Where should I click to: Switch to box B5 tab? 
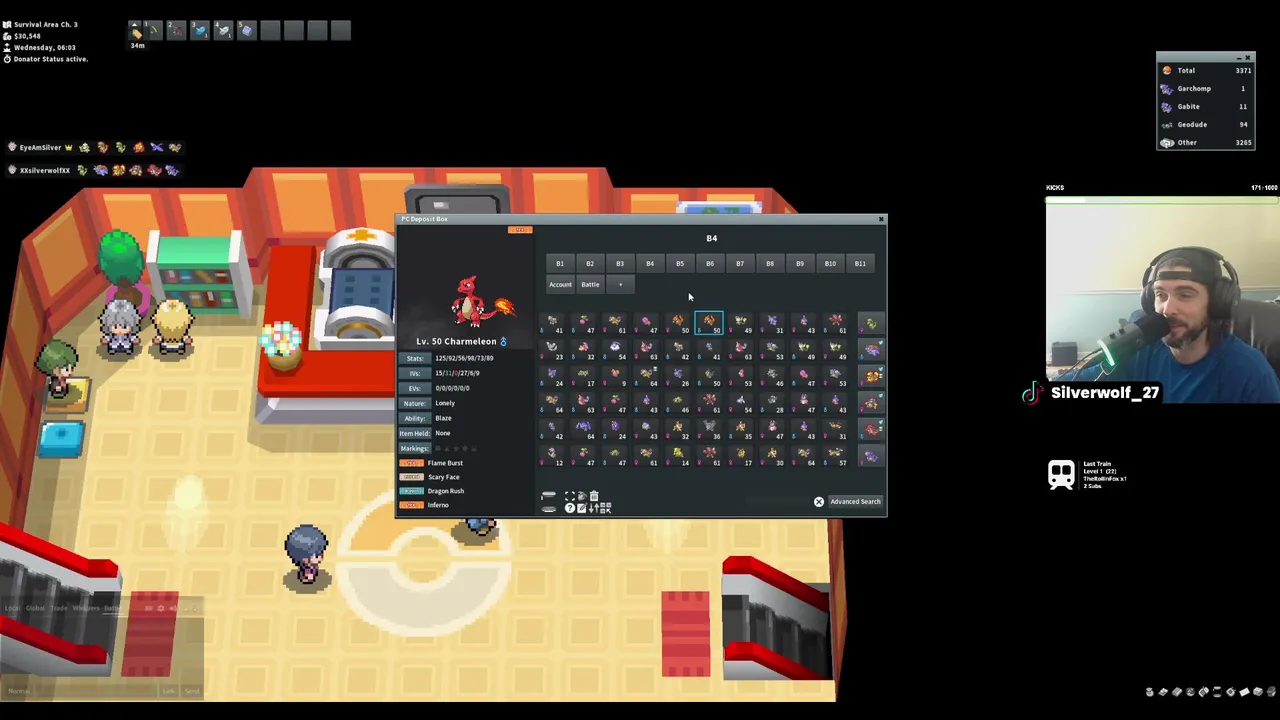(680, 263)
